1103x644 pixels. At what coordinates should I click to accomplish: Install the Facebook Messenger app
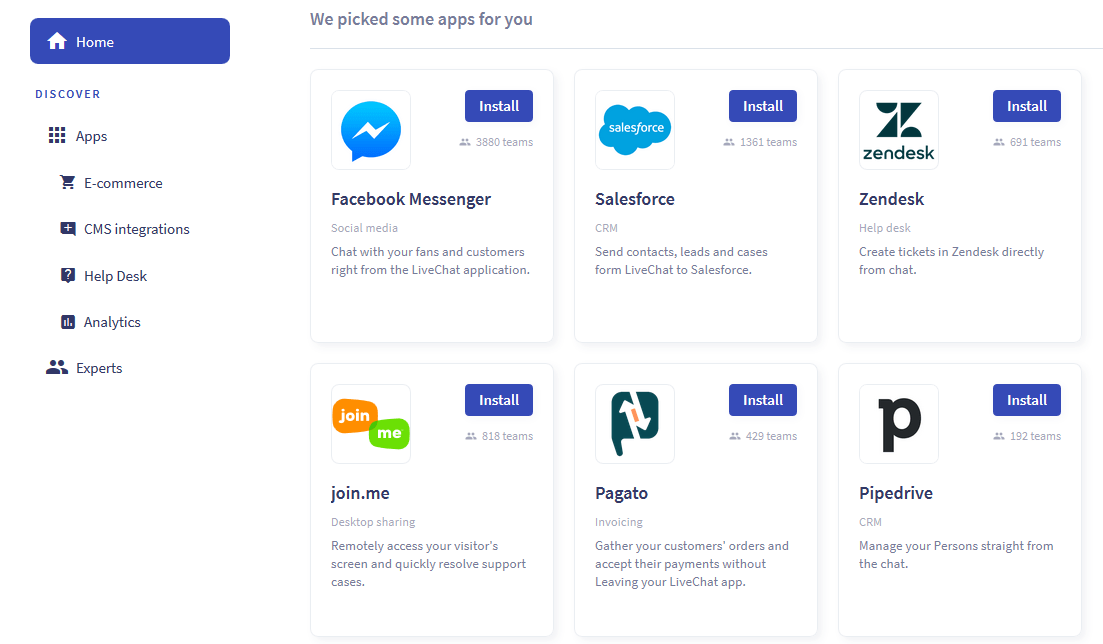click(x=499, y=106)
